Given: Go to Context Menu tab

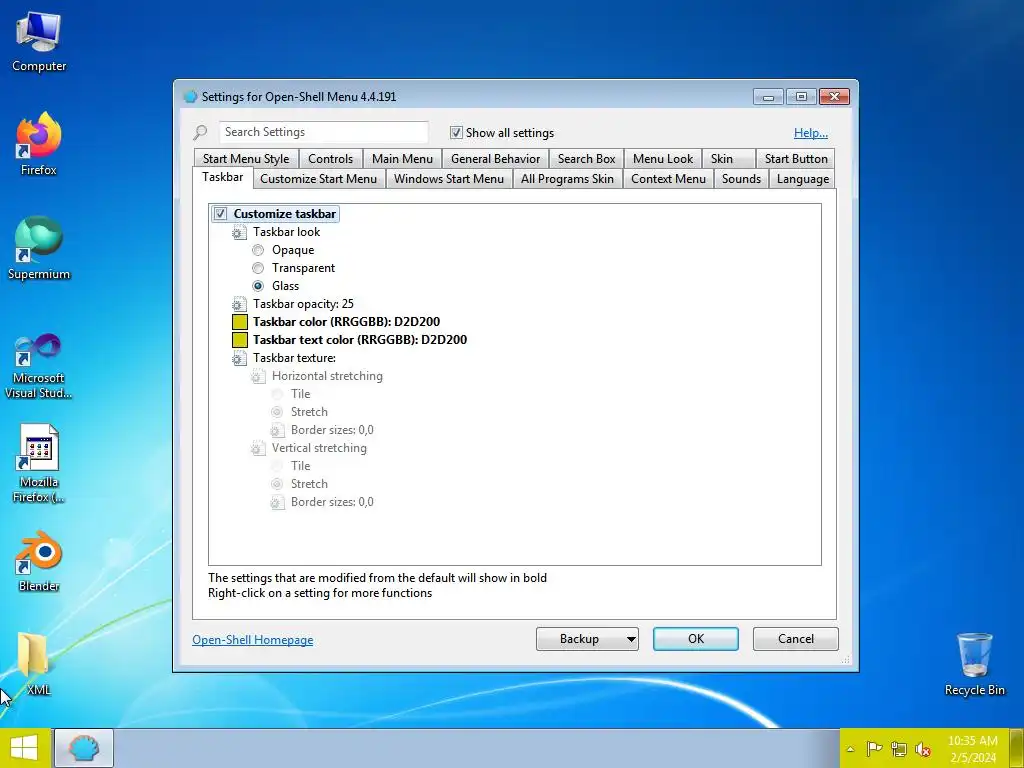Looking at the screenshot, I should point(668,179).
